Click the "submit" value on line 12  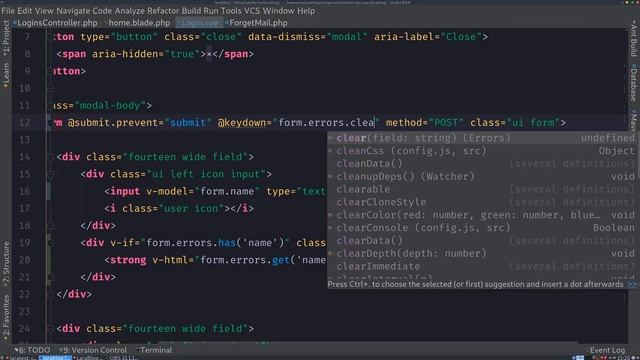click(x=188, y=123)
